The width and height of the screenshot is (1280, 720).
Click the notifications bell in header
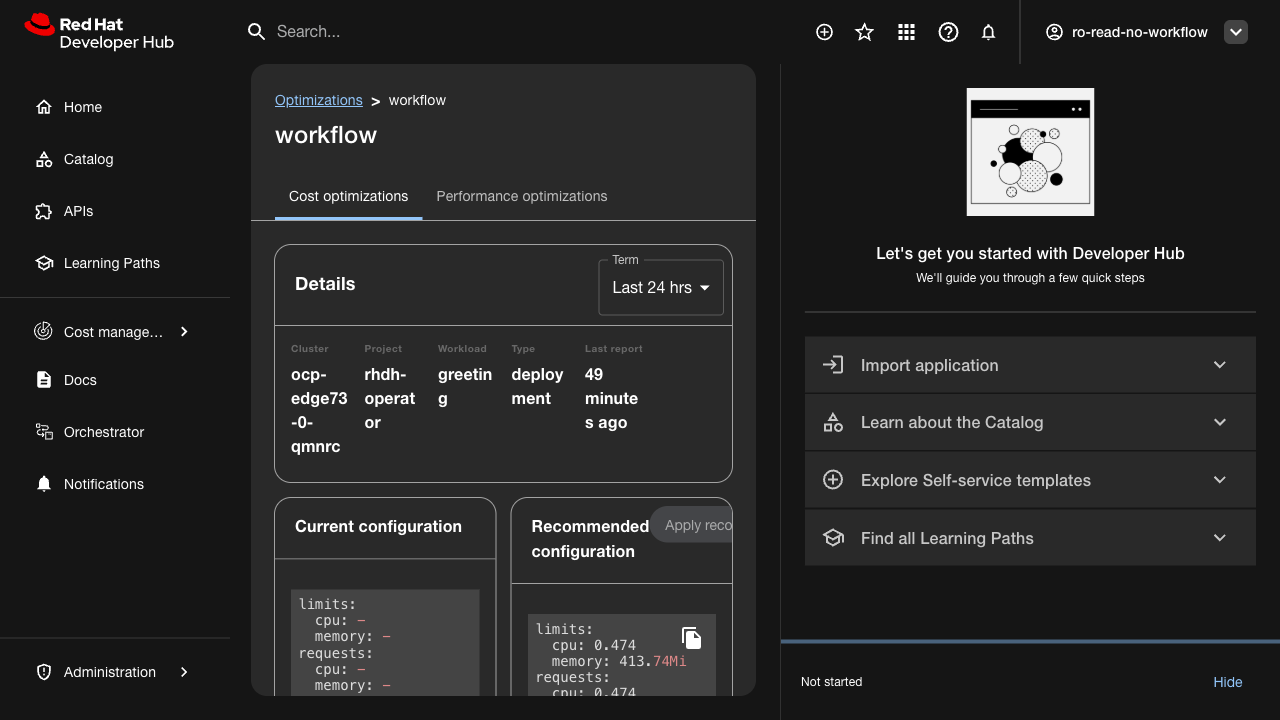[989, 32]
